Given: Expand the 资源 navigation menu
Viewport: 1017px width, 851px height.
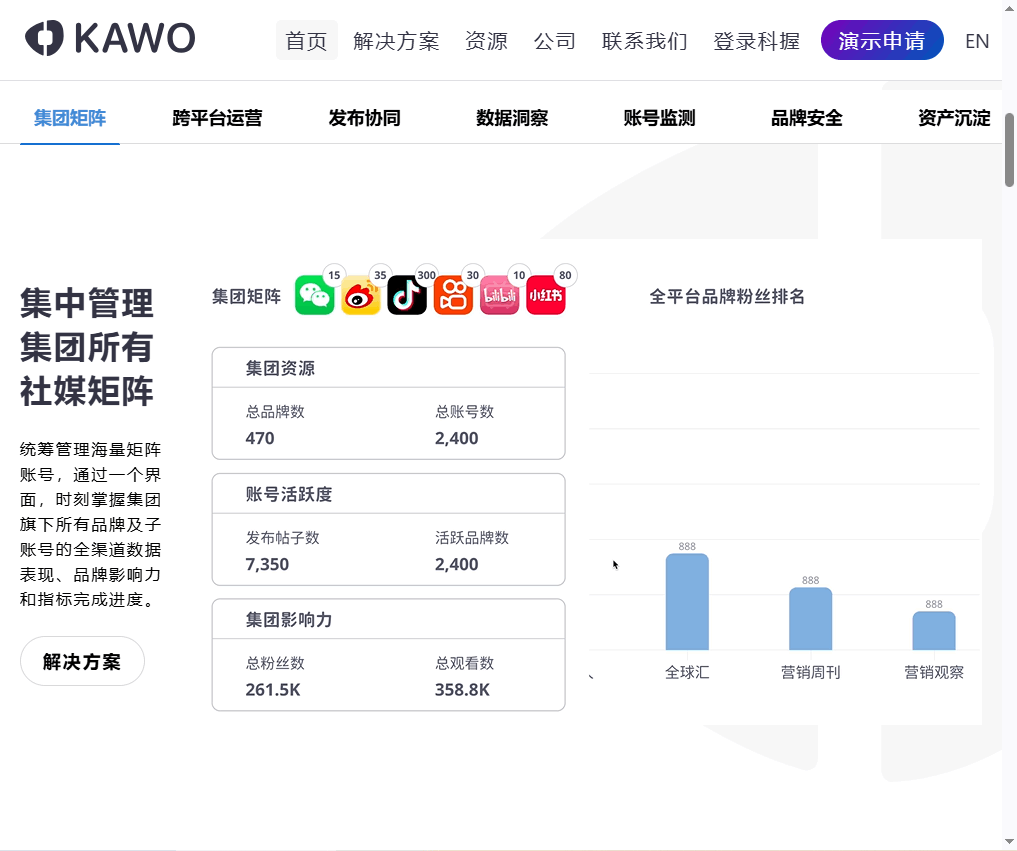Looking at the screenshot, I should 486,40.
